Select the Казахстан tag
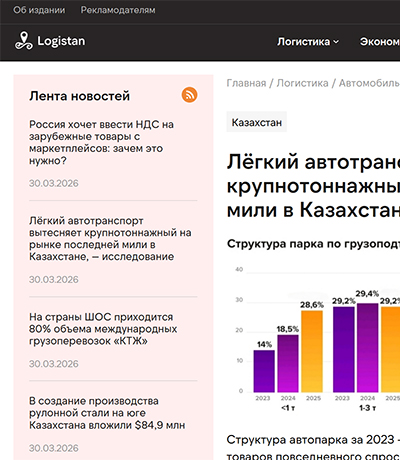 257,122
